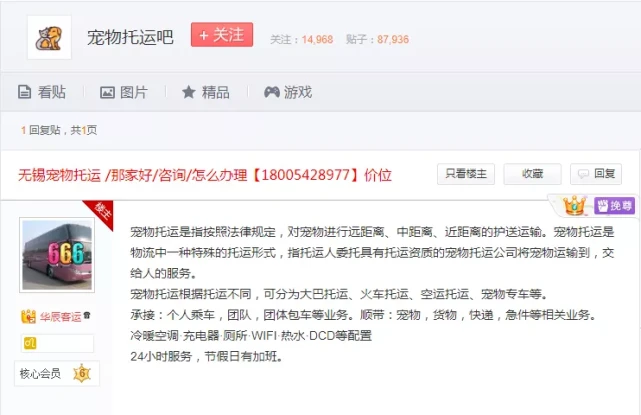Click the red 关注 follow button
641x415 pixels.
(x=222, y=35)
